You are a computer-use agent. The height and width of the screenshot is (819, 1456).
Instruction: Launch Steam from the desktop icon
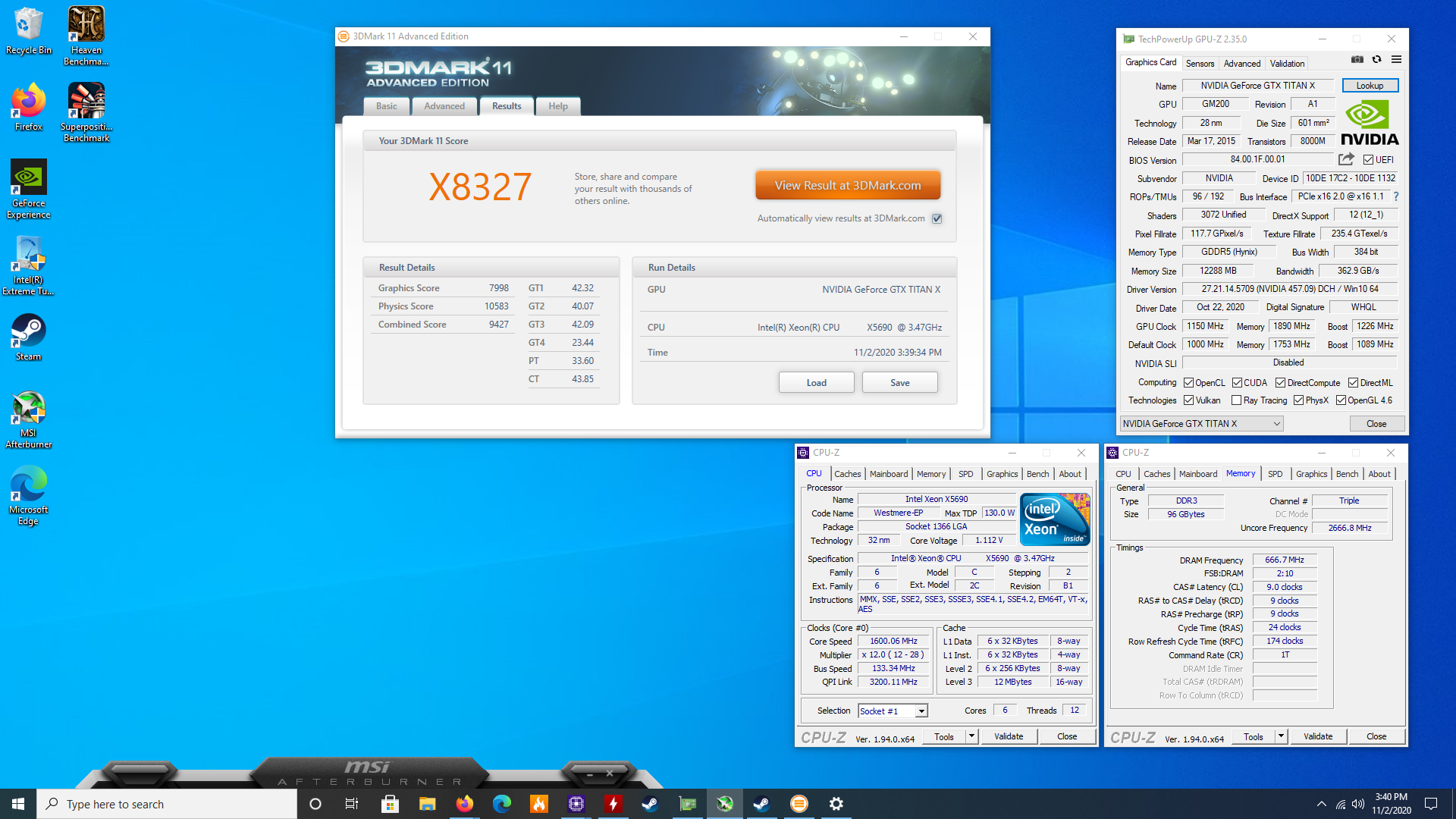click(28, 337)
